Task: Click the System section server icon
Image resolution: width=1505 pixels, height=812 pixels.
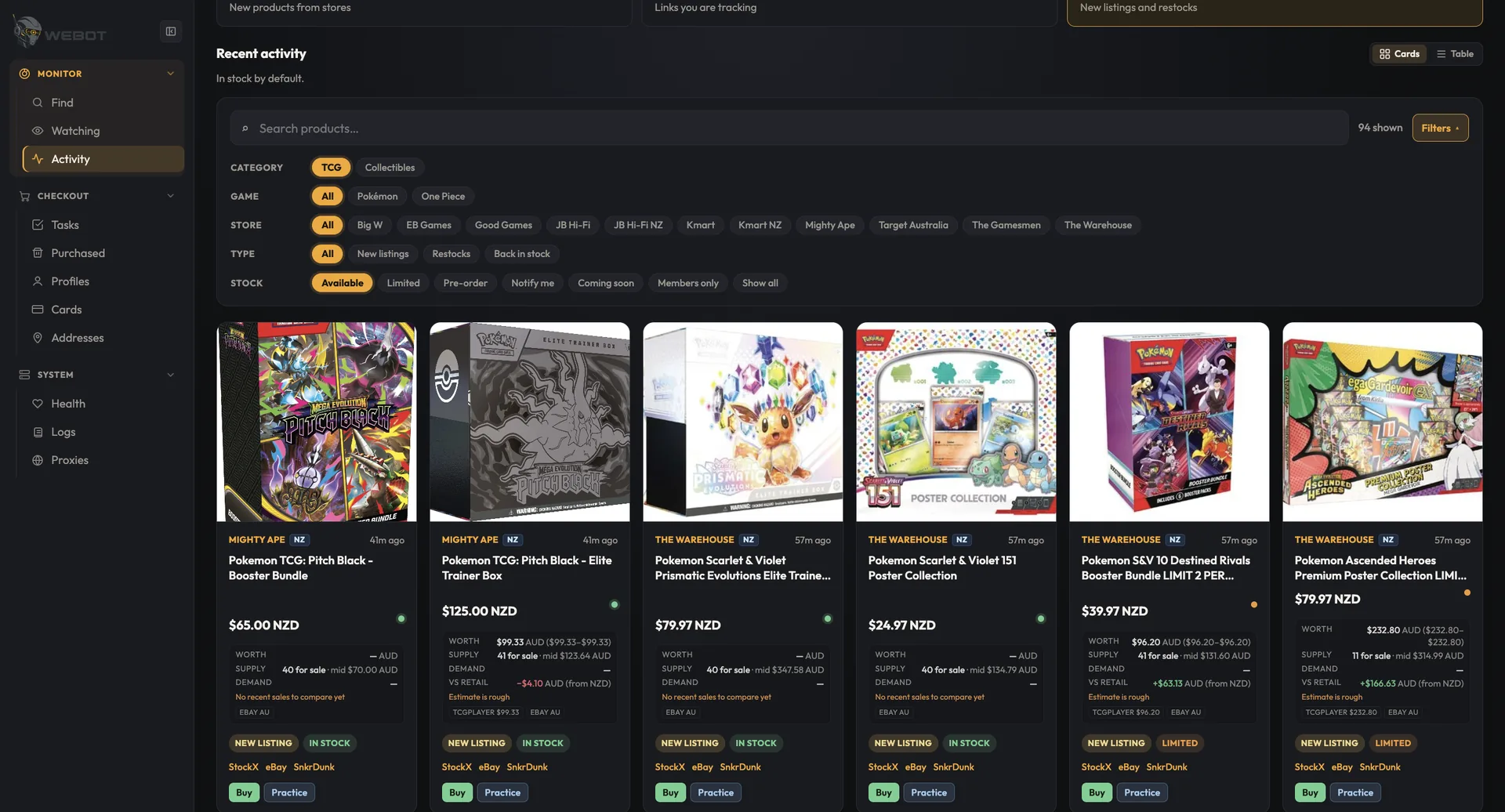Action: click(x=24, y=375)
